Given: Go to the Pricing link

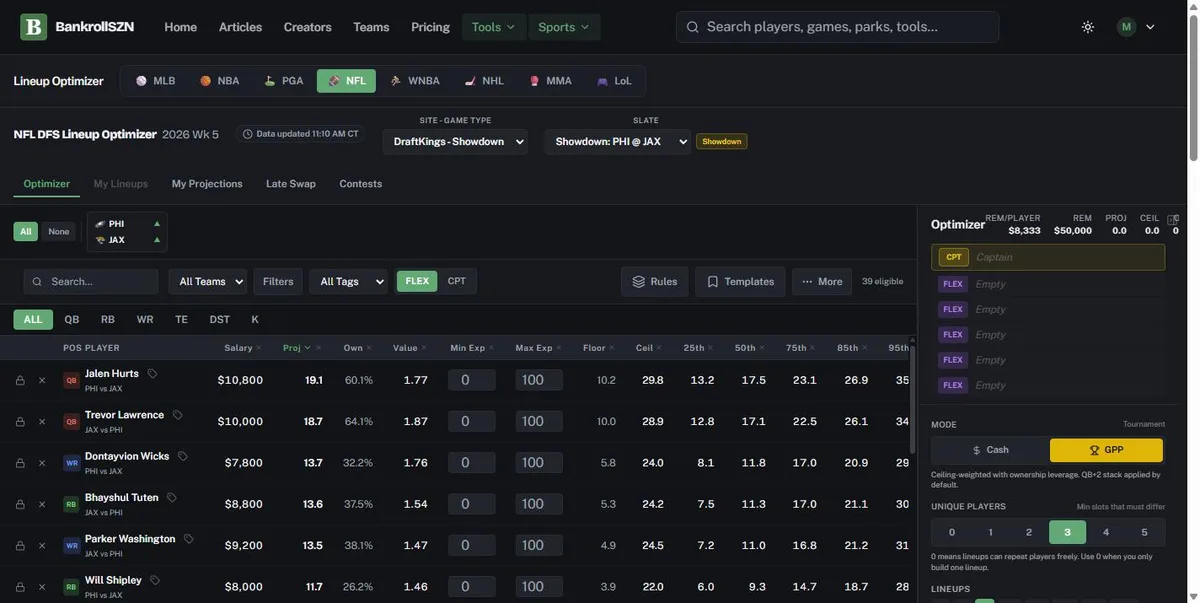Looking at the screenshot, I should tap(430, 27).
